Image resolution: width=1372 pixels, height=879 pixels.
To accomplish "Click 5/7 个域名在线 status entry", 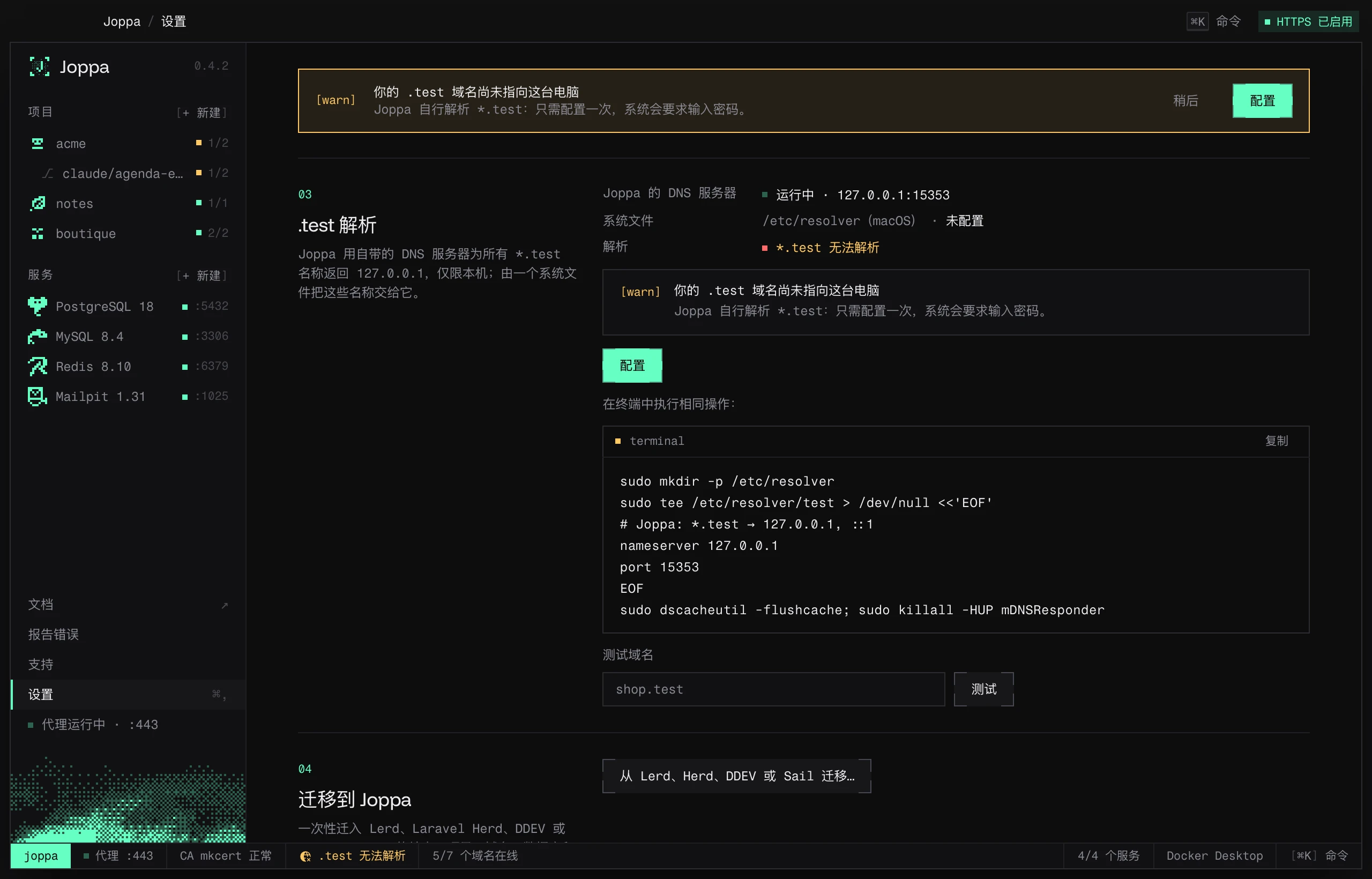I will point(475,855).
